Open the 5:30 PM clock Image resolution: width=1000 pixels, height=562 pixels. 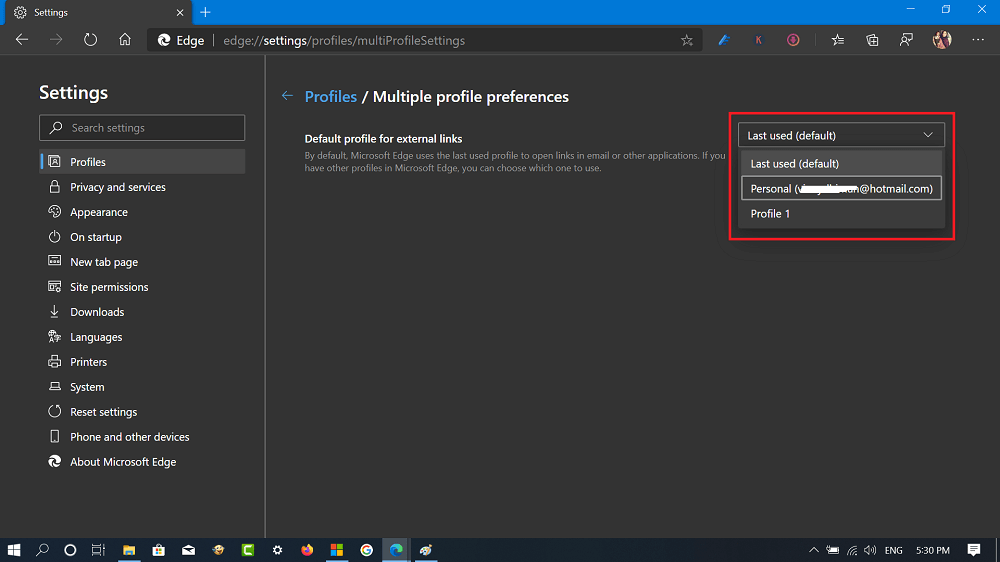932,550
